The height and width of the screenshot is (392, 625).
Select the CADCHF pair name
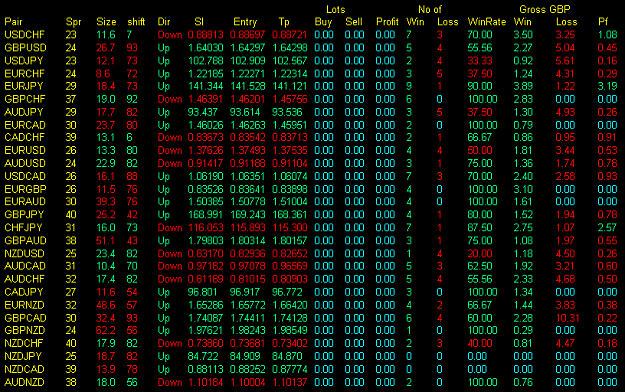(24, 138)
